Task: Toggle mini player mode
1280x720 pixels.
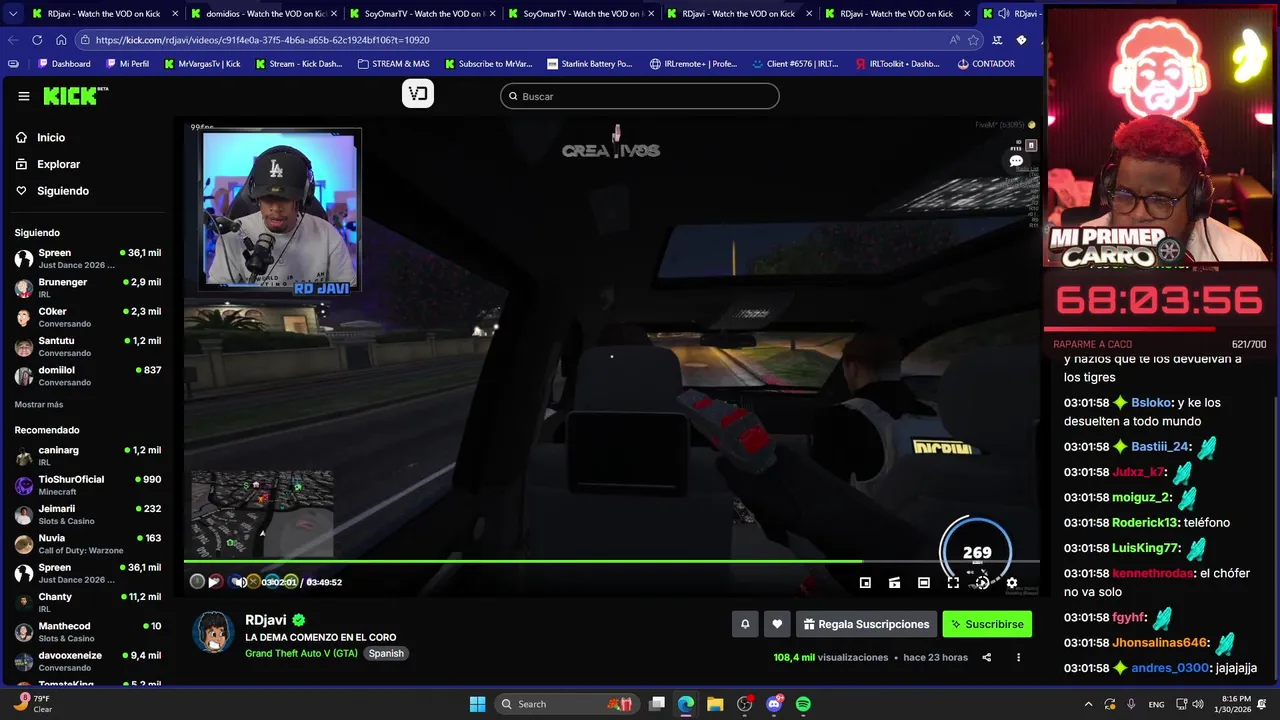Action: pyautogui.click(x=865, y=583)
